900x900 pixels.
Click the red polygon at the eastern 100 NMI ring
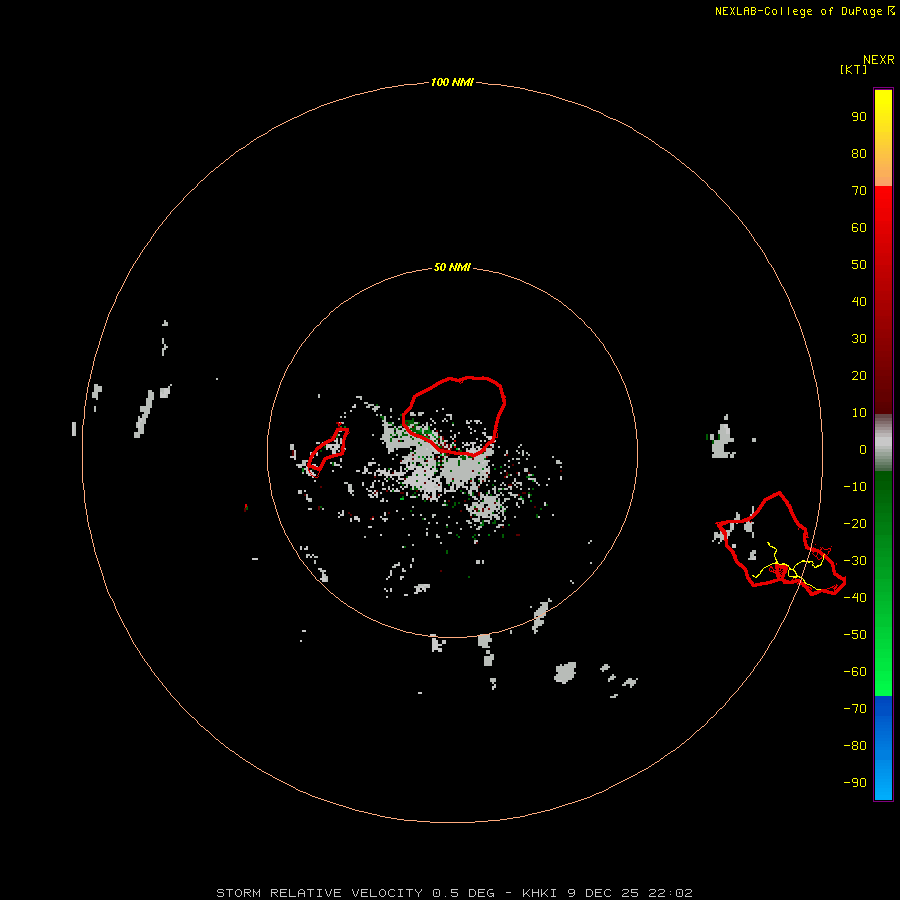(x=781, y=544)
